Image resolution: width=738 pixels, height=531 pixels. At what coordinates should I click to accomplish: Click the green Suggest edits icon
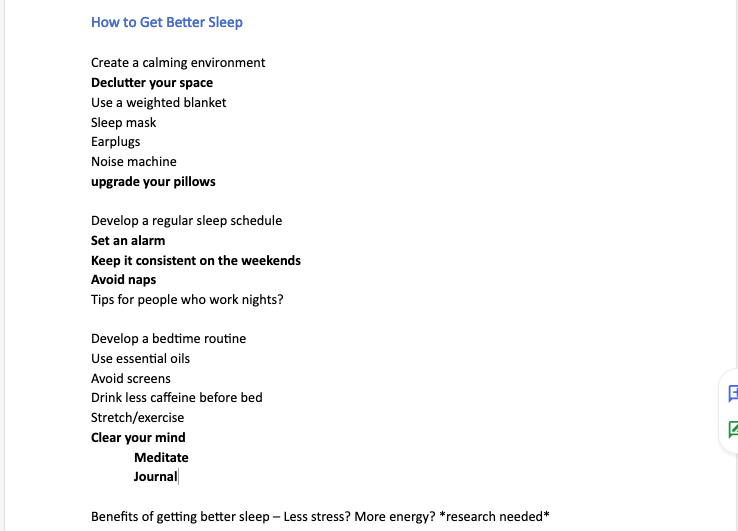[732, 429]
